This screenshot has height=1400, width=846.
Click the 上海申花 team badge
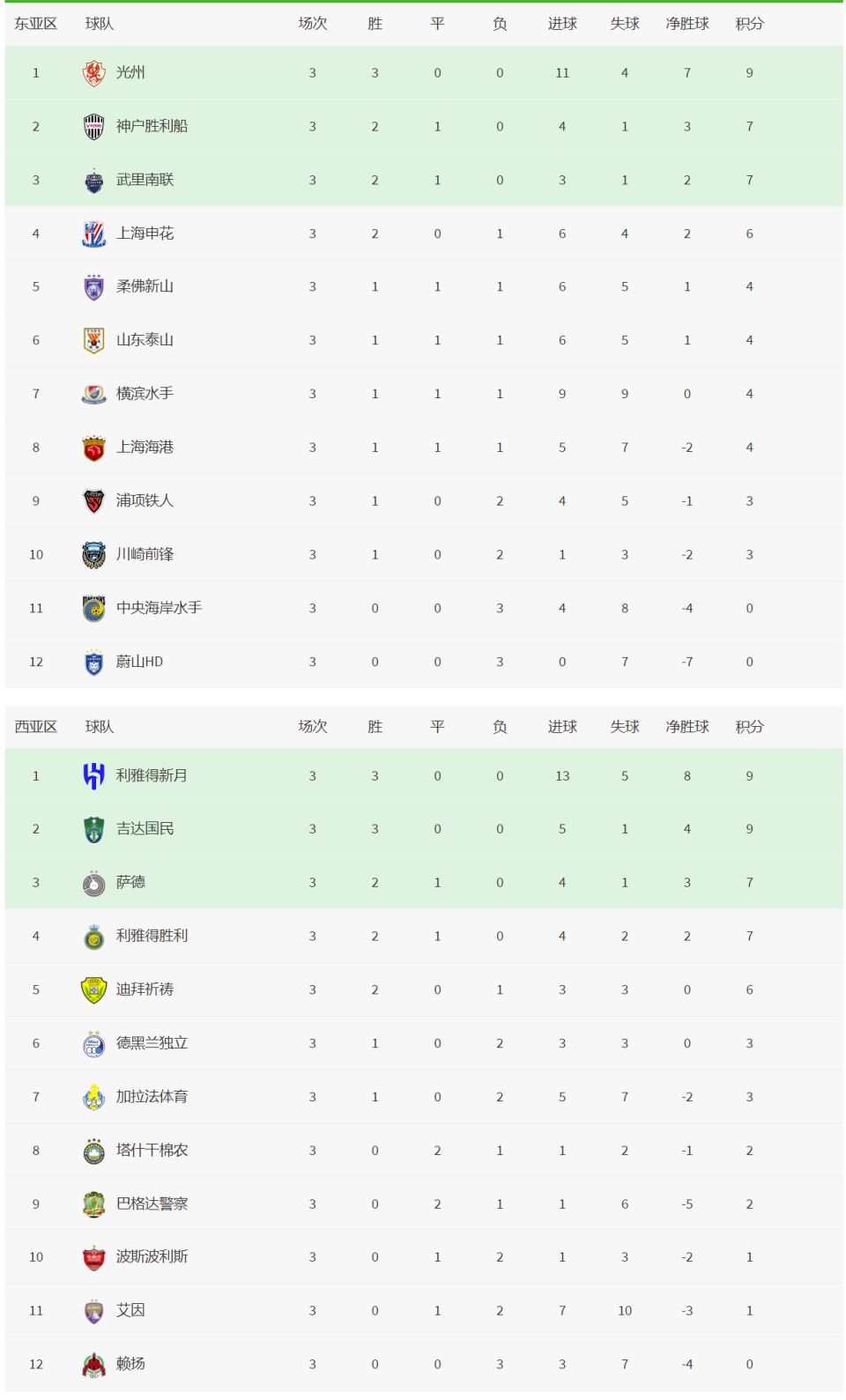pyautogui.click(x=93, y=233)
